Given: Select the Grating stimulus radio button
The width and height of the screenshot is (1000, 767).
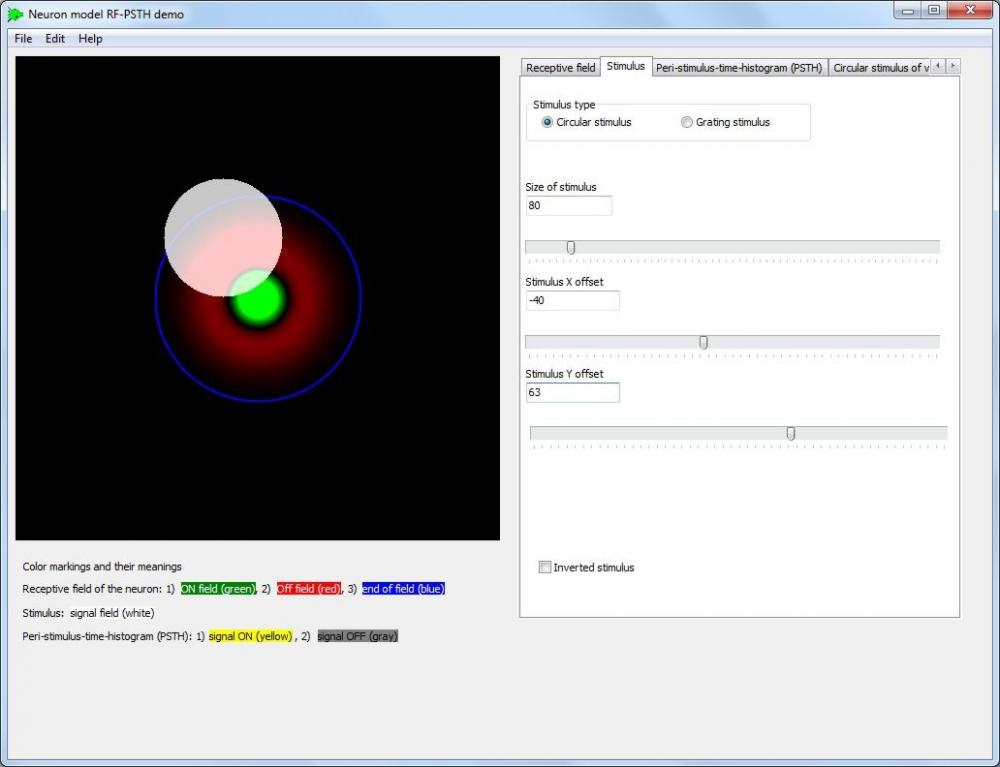Looking at the screenshot, I should 687,122.
